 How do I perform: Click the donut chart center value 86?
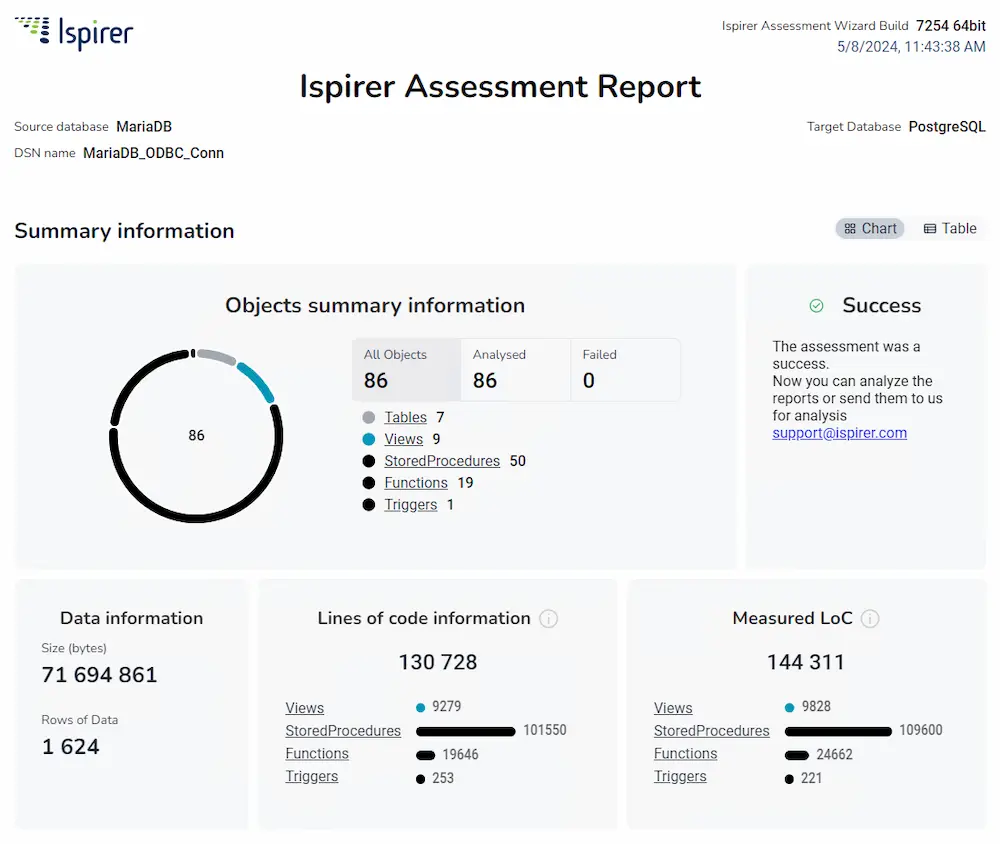196,436
